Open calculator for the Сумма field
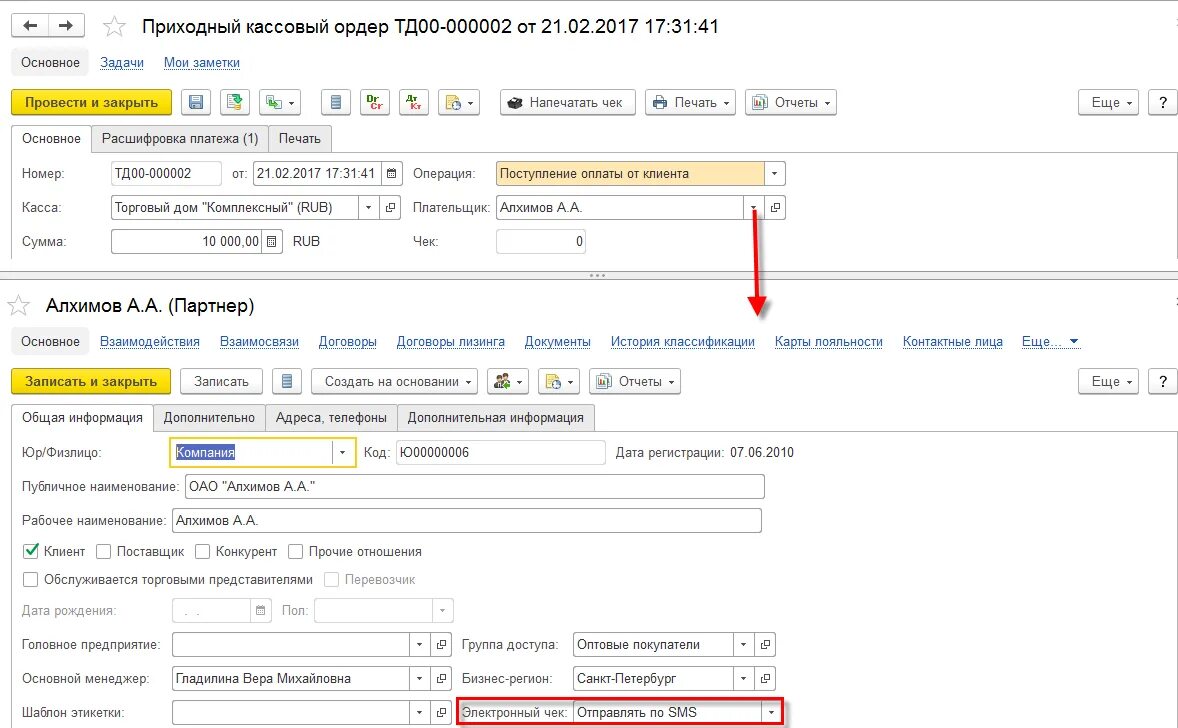The height and width of the screenshot is (728, 1178). point(272,242)
